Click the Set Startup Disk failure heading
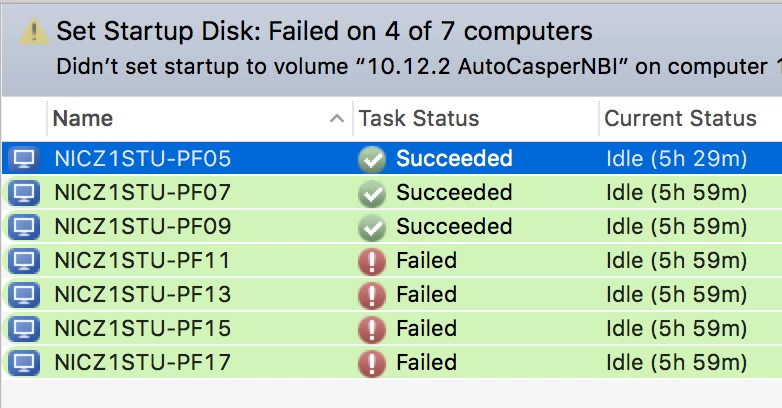Viewport: 782px width, 408px height. pyautogui.click(x=324, y=32)
